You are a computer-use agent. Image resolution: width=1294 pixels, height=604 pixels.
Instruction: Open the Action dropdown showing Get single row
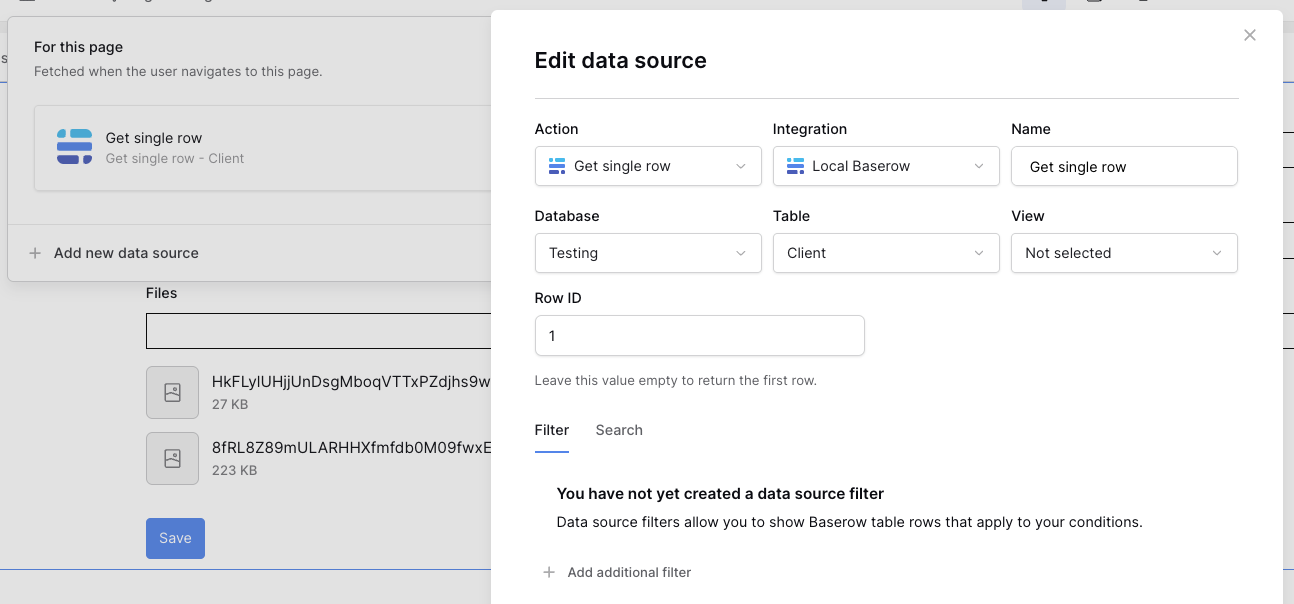(647, 166)
